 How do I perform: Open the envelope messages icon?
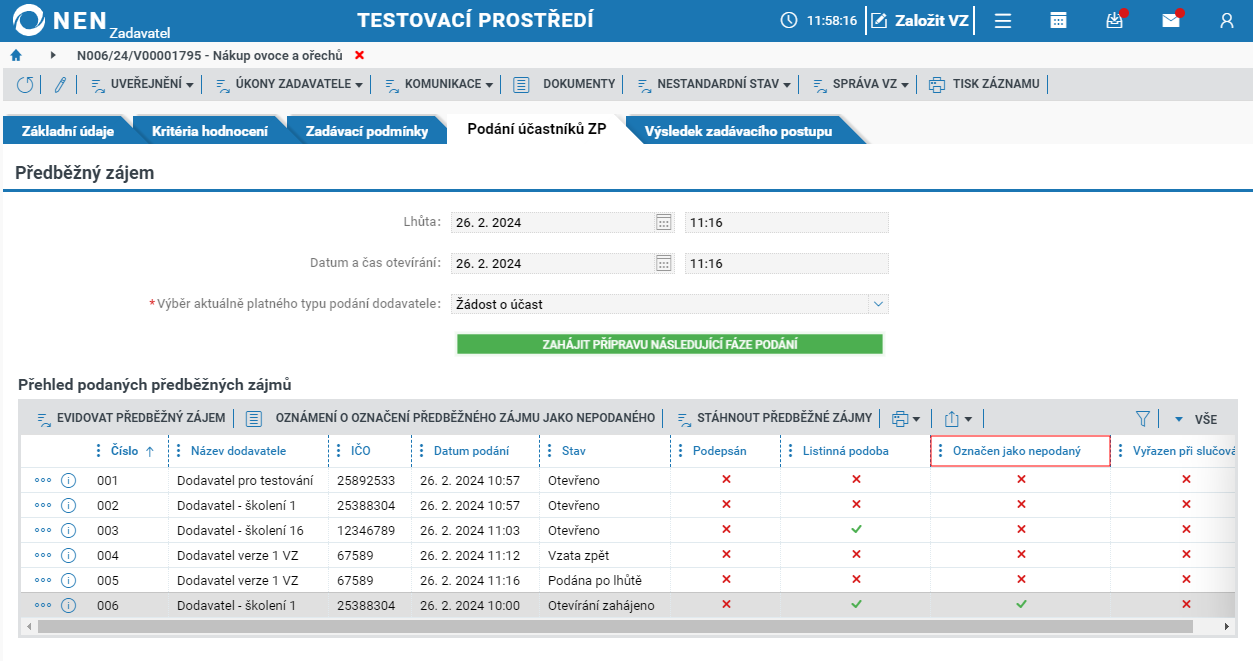1170,20
